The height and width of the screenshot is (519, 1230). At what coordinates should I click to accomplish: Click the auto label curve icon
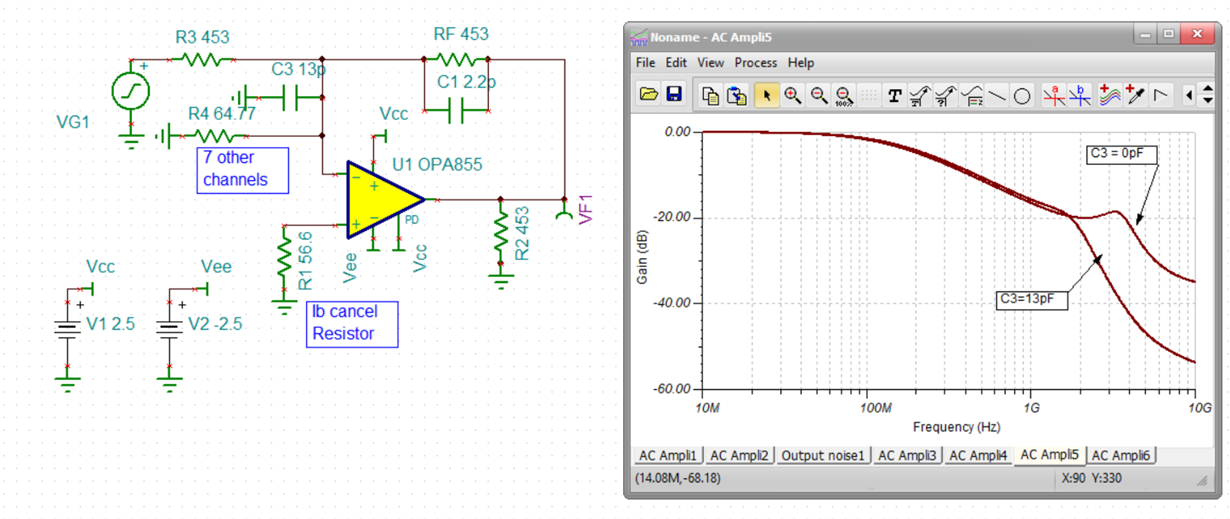pyautogui.click(x=920, y=95)
